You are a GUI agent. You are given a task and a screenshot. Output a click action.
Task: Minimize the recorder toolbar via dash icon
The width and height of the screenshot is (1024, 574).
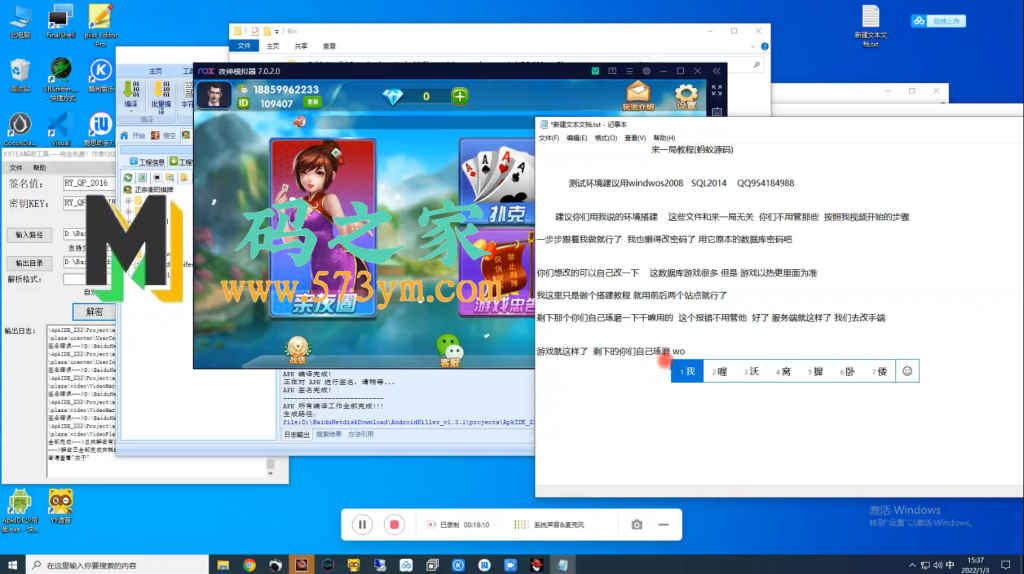(664, 524)
